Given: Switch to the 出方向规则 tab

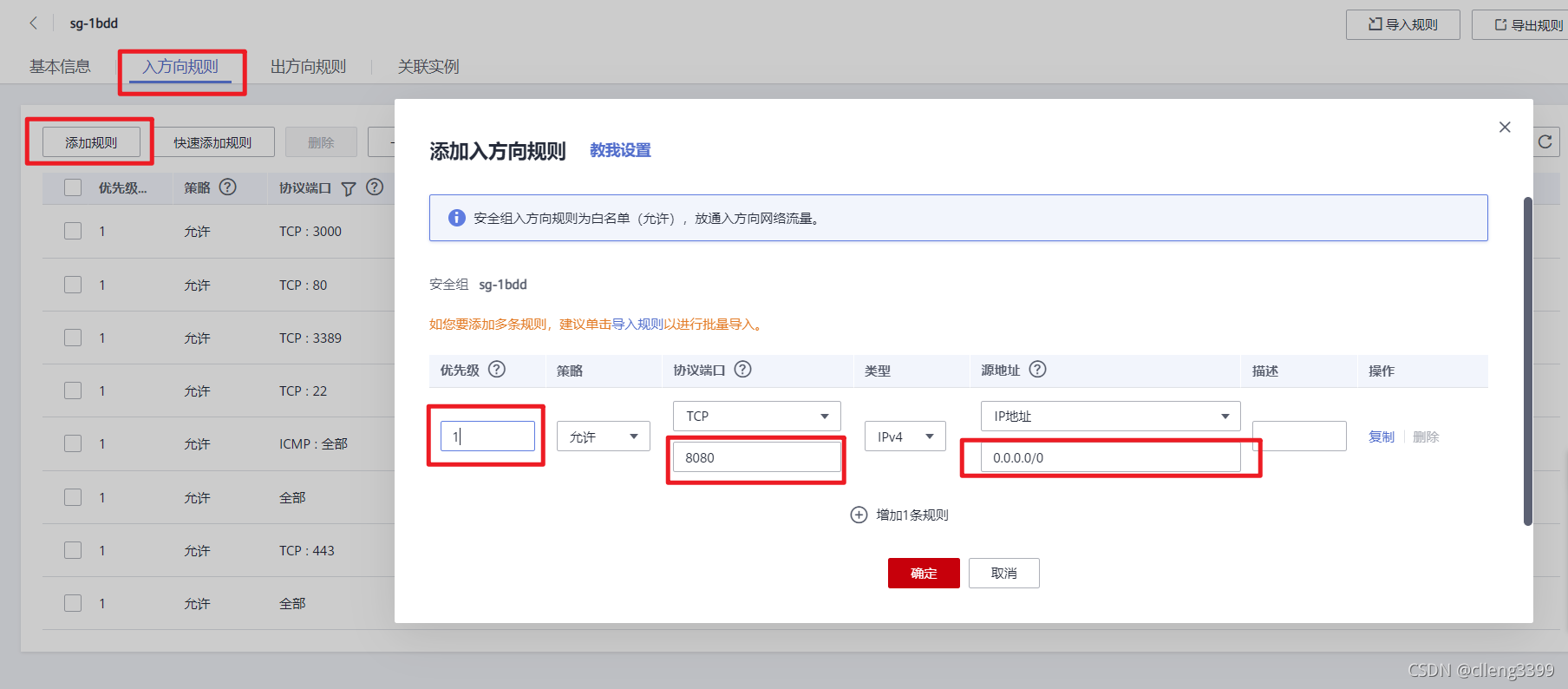Looking at the screenshot, I should 308,67.
